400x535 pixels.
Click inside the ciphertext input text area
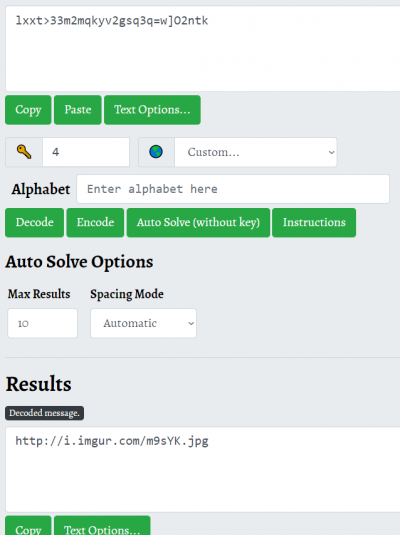click(x=203, y=48)
